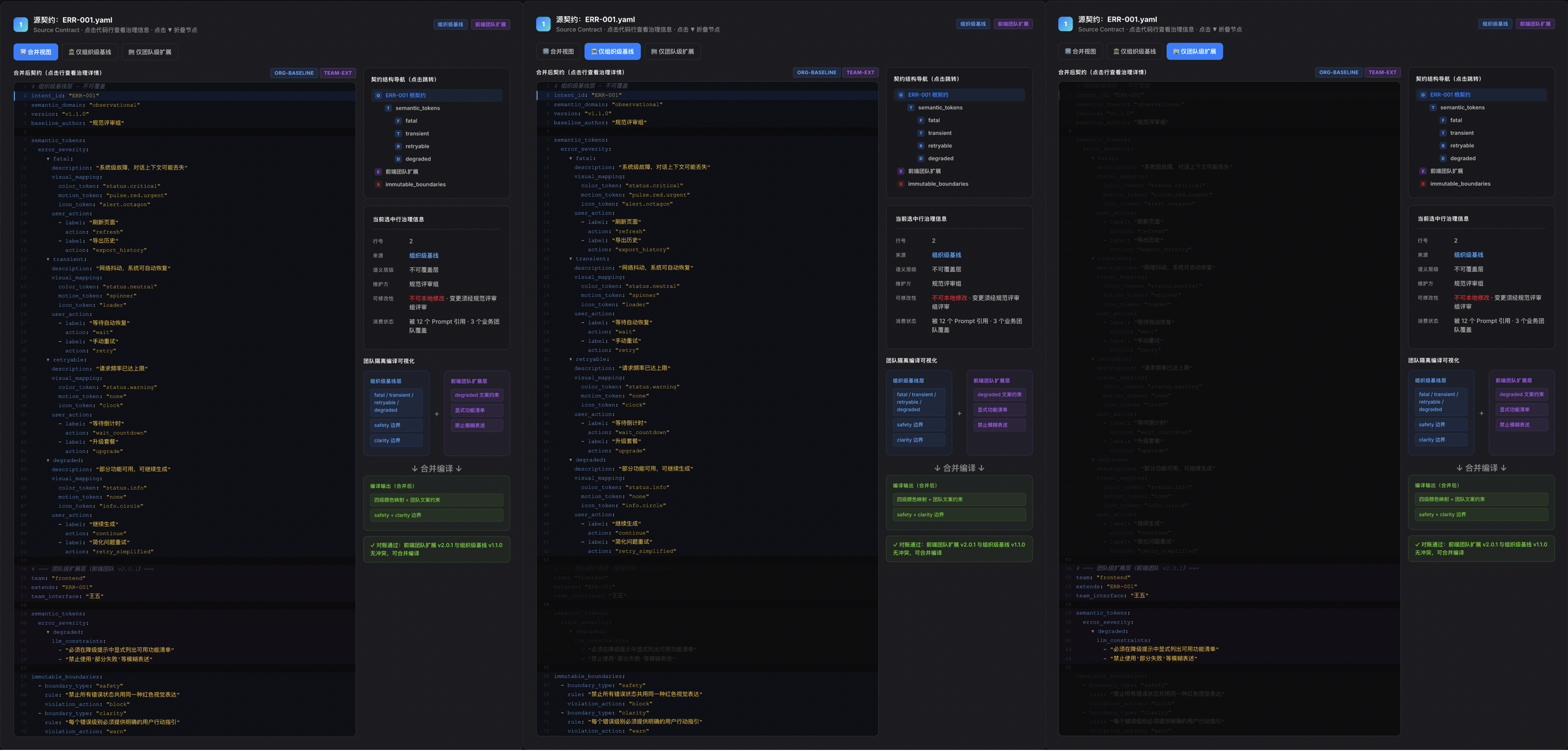Click the red B icon for immutable_boundaries, merged-view panel
Screen dimensions: 1568x751
(378, 185)
